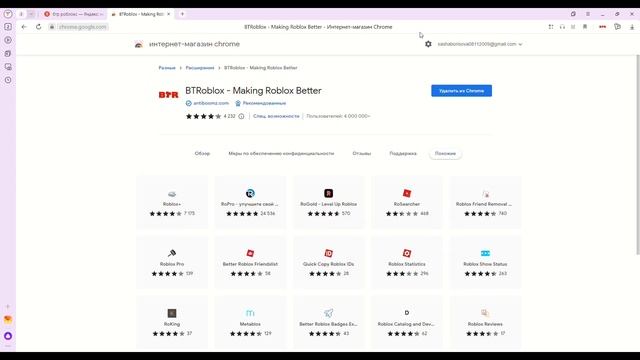The width and height of the screenshot is (640, 360).
Task: Click the RoKing extension icon
Action: tap(172, 313)
